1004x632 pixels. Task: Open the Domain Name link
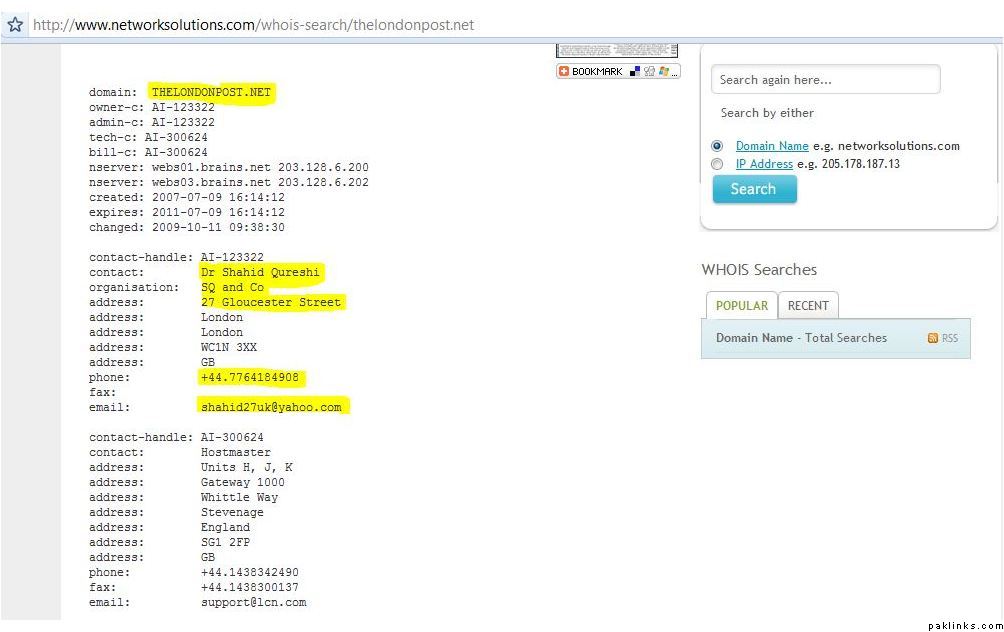772,146
